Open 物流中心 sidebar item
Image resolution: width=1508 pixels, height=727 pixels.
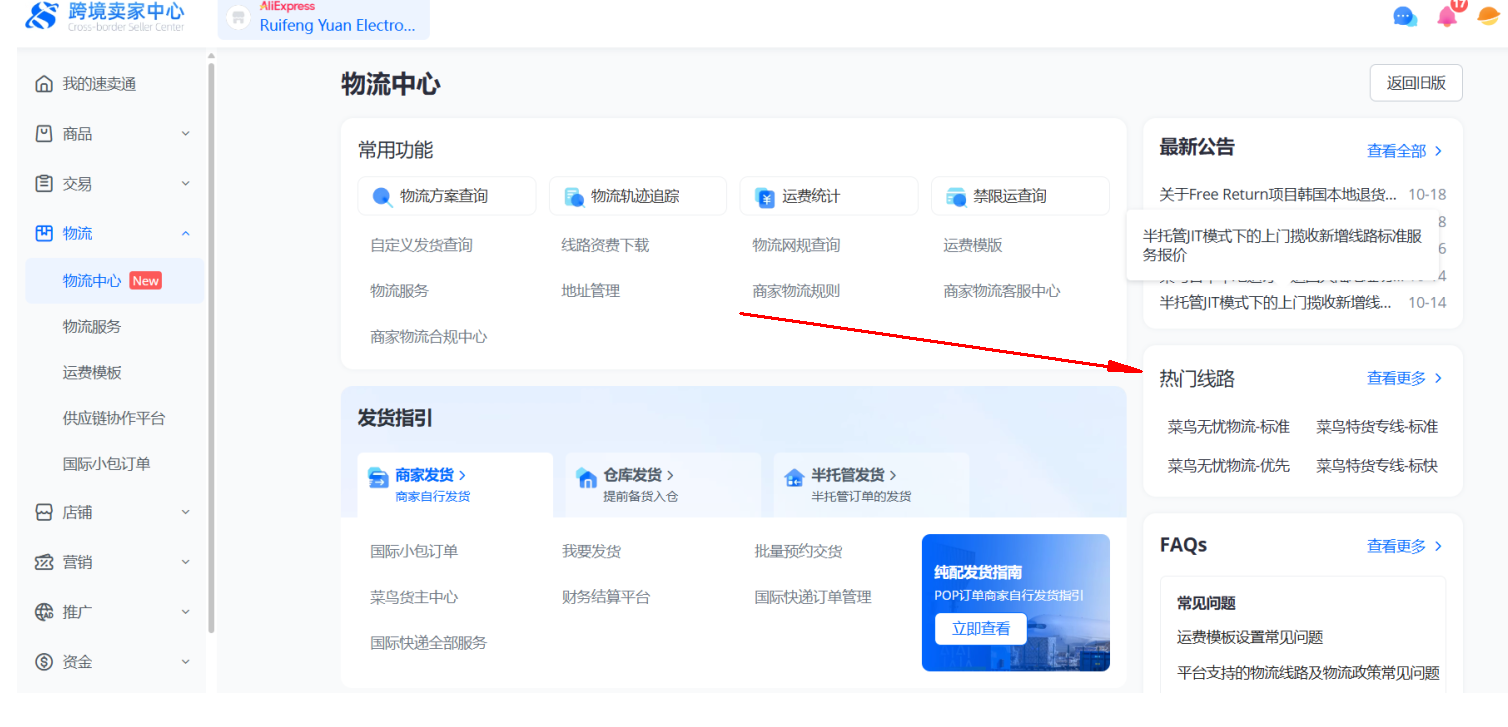[x=115, y=281]
